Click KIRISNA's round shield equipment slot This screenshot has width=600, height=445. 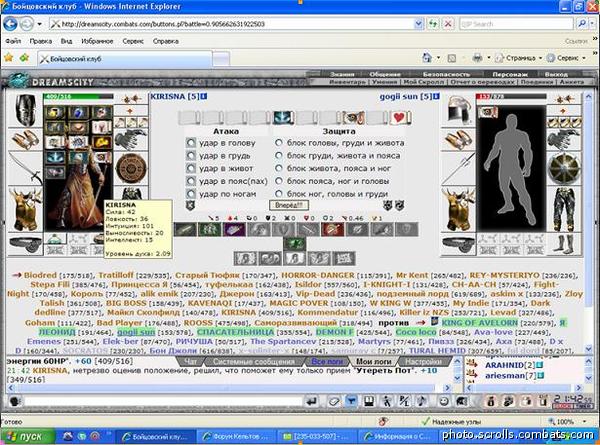[131, 168]
